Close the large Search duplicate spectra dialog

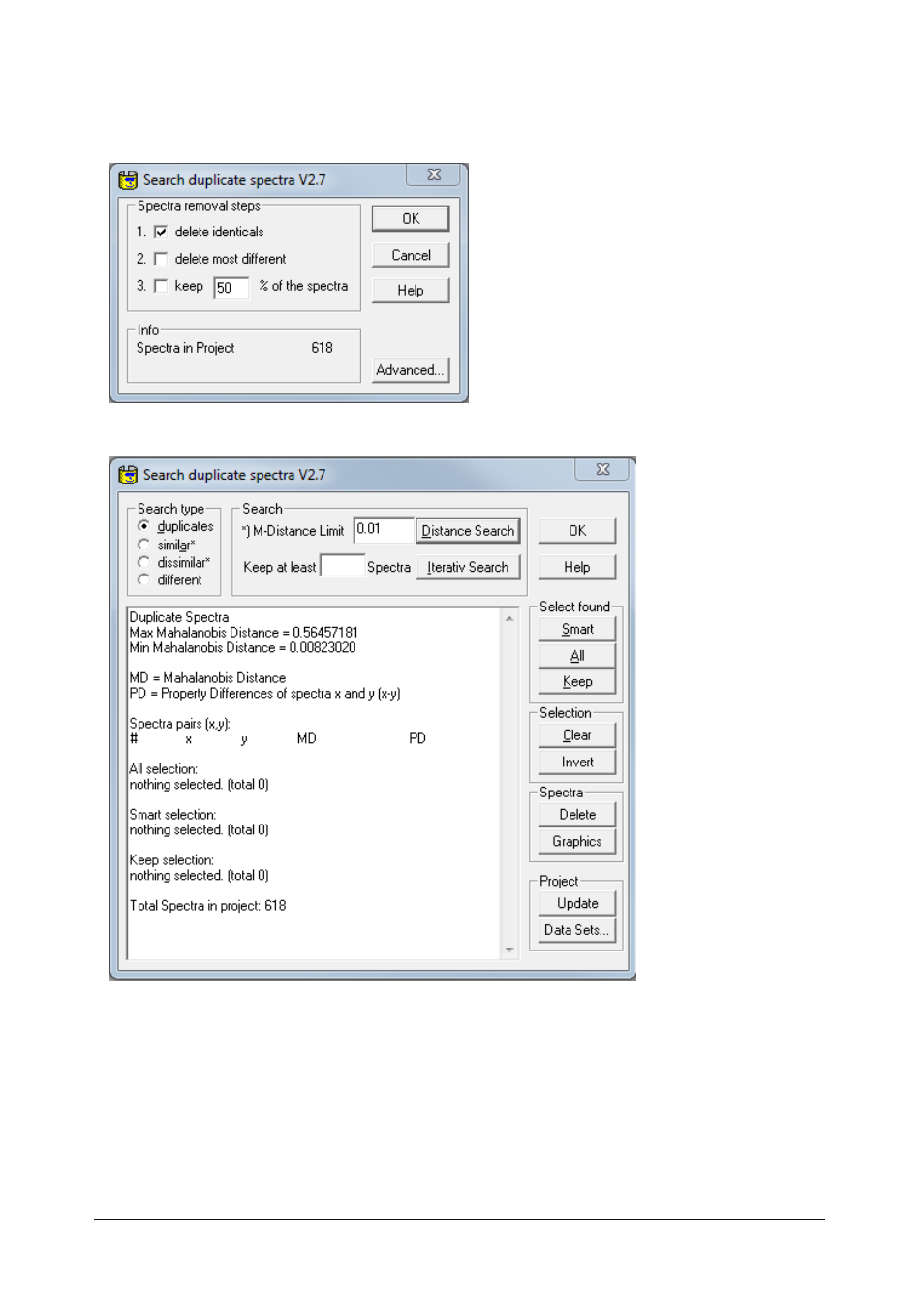coord(602,469)
